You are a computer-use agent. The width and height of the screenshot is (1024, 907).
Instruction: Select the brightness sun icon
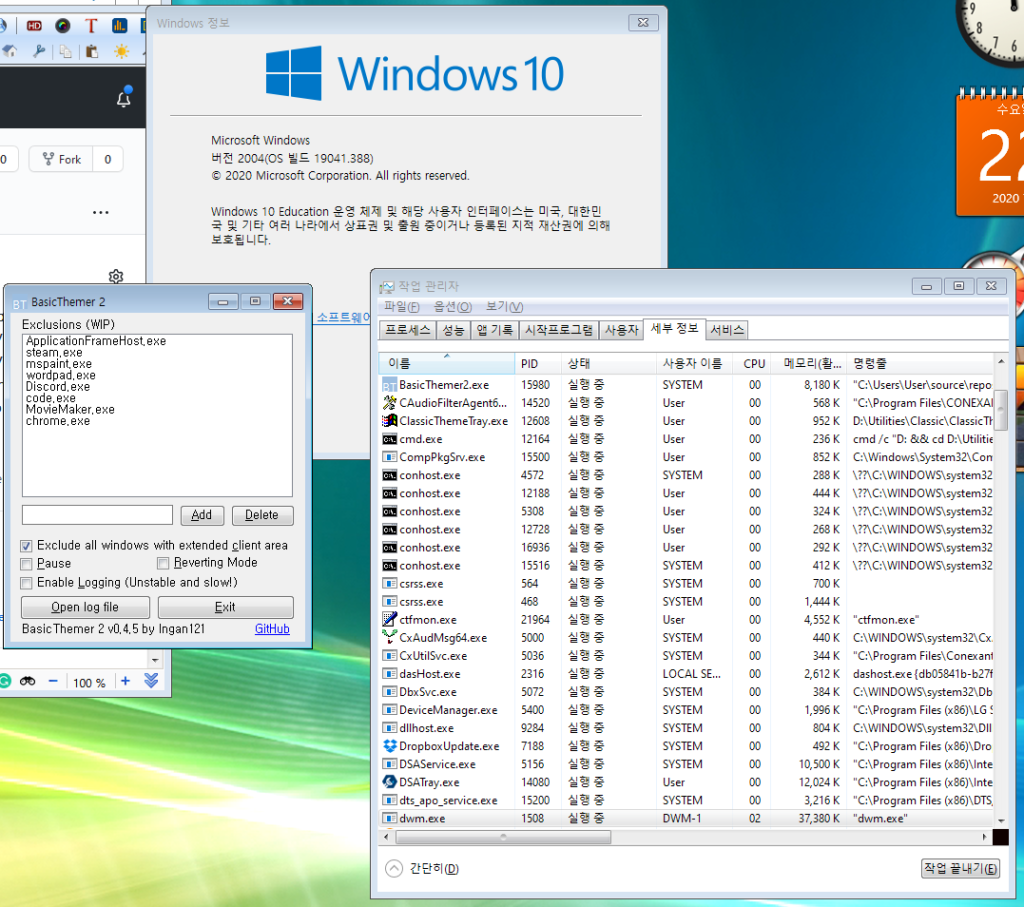click(122, 51)
